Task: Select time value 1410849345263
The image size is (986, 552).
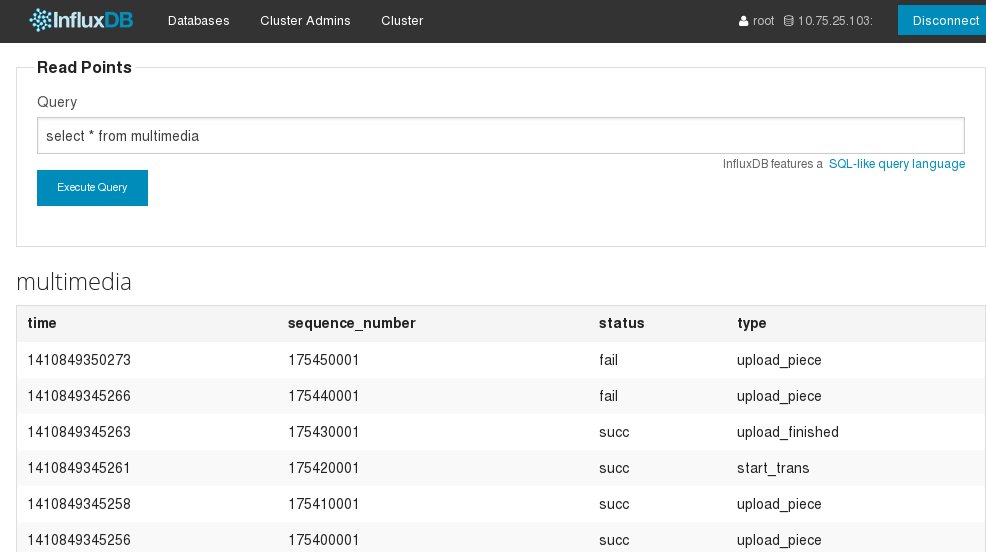Action: 79,432
